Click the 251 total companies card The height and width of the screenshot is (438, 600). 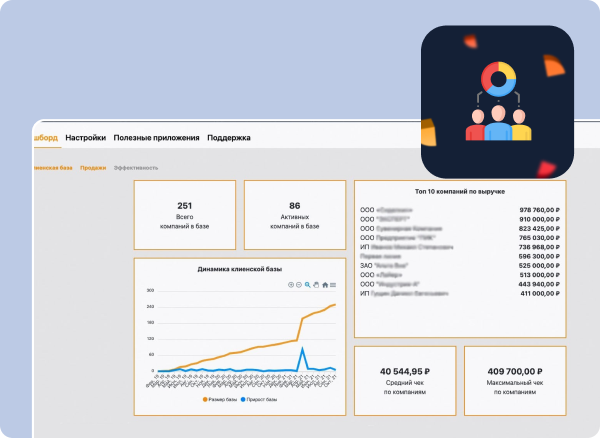tap(184, 215)
